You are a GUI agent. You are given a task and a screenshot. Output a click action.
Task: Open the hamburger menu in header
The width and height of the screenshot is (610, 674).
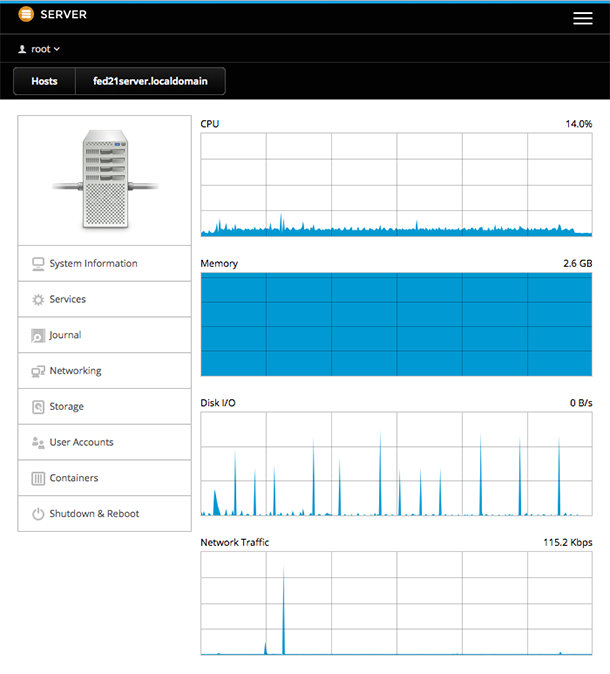(582, 18)
